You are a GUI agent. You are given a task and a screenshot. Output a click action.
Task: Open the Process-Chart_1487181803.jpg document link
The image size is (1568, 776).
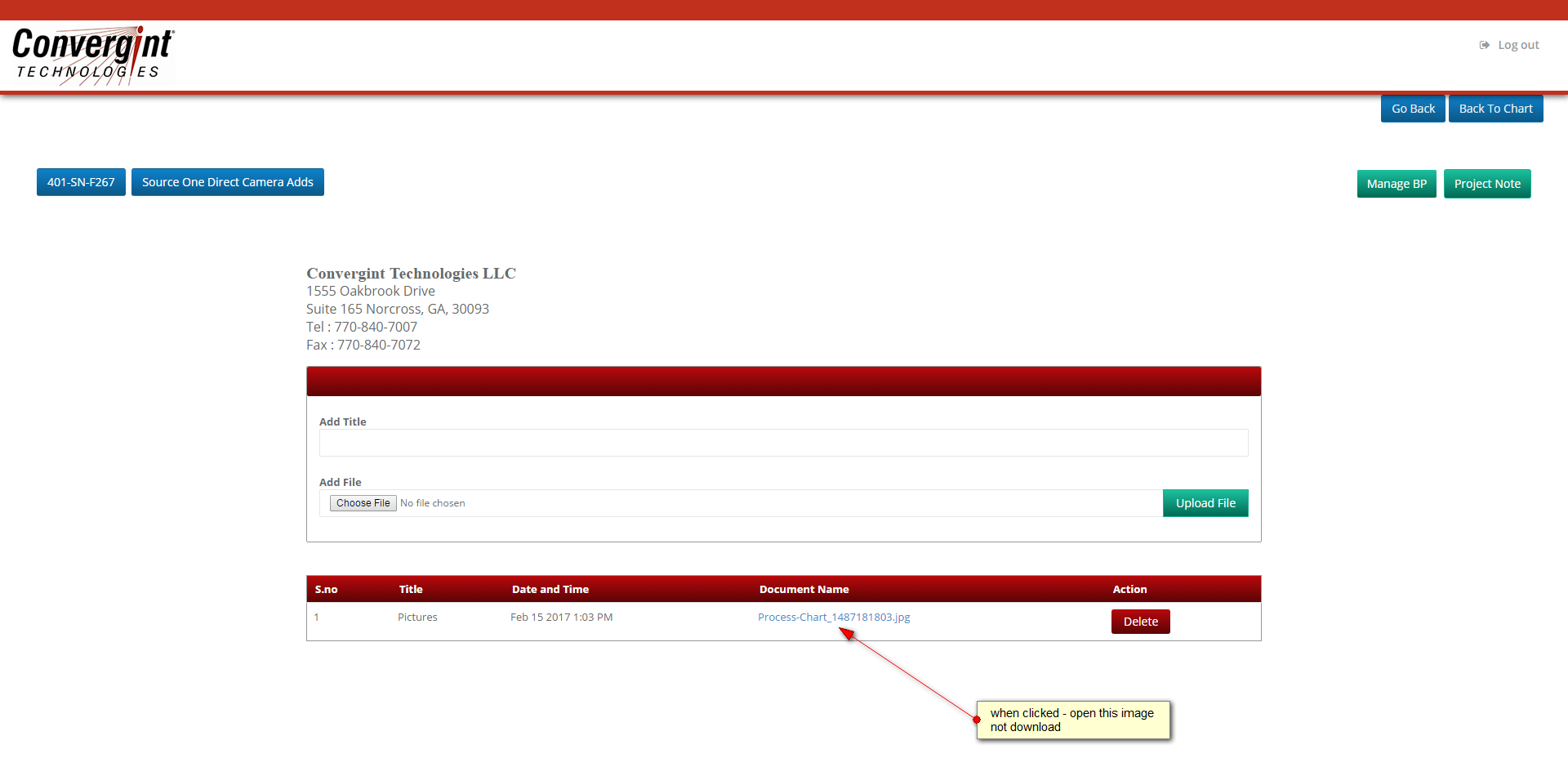pyautogui.click(x=834, y=617)
